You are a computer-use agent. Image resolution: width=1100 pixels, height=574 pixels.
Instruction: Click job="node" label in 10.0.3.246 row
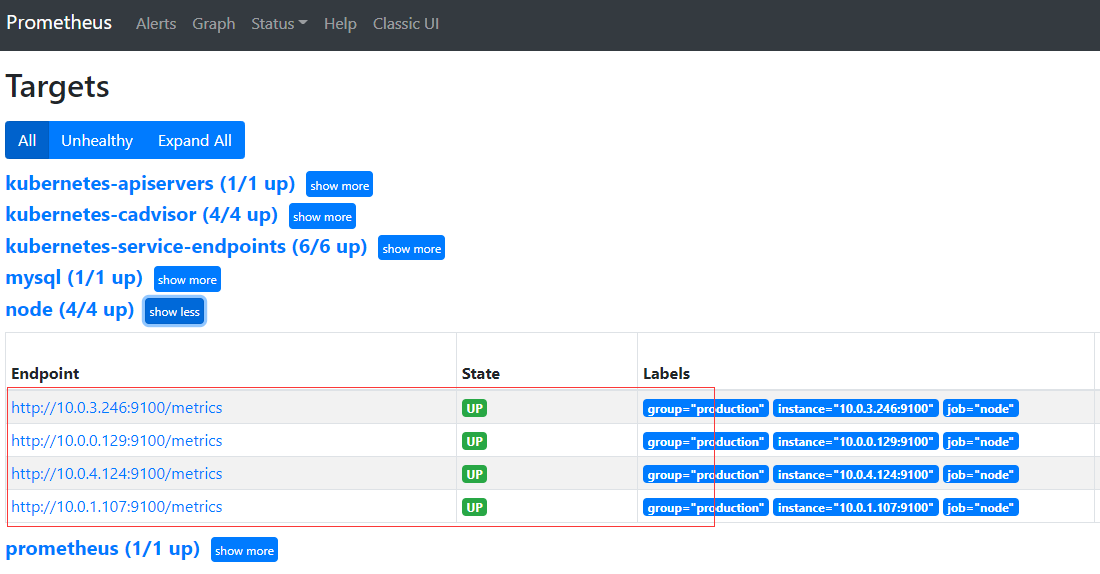click(980, 408)
